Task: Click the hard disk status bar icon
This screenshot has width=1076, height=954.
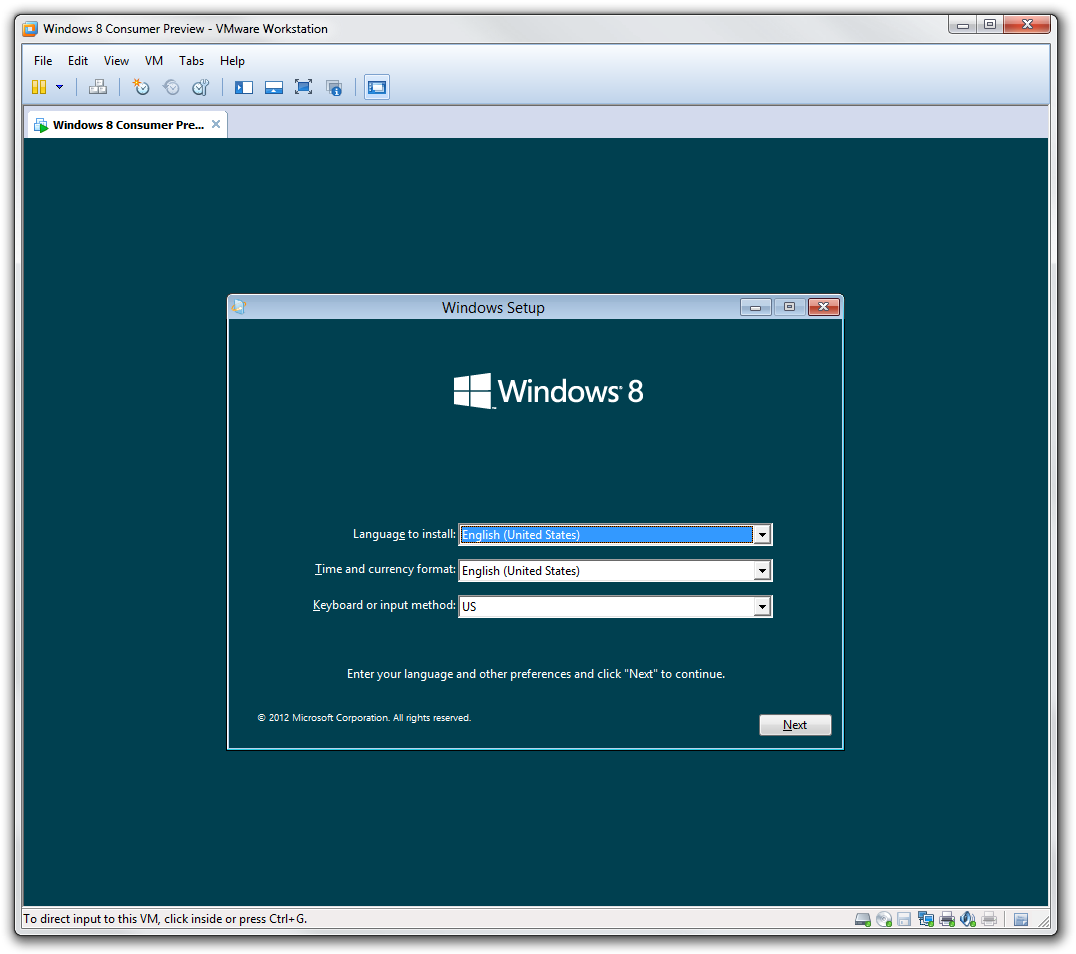Action: 863,919
